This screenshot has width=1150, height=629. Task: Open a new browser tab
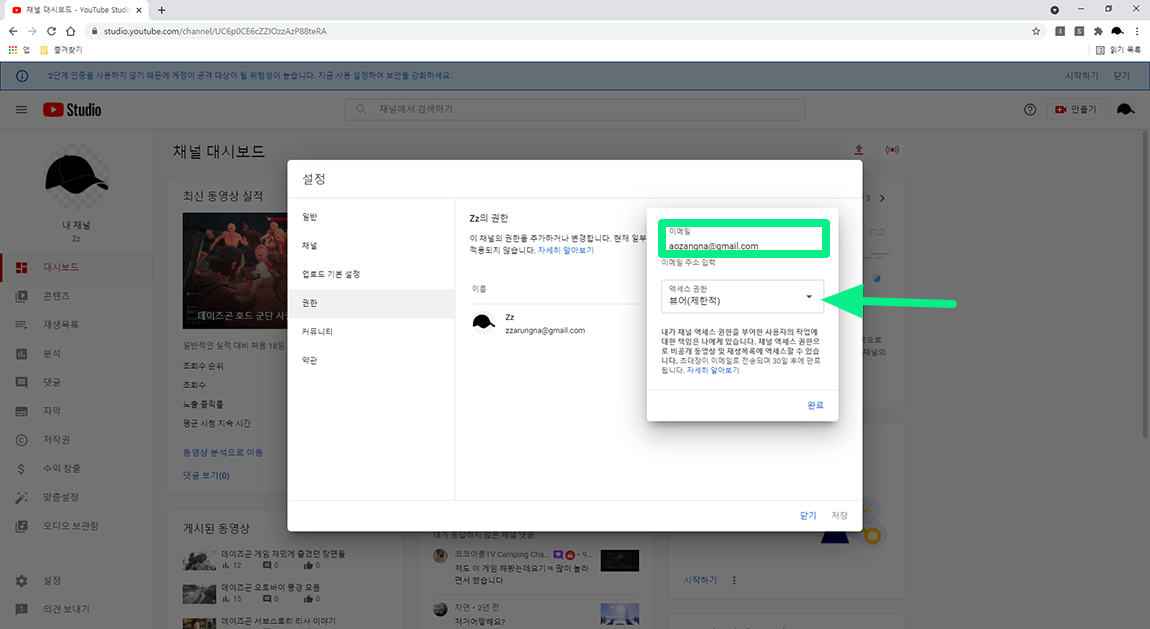point(161,10)
